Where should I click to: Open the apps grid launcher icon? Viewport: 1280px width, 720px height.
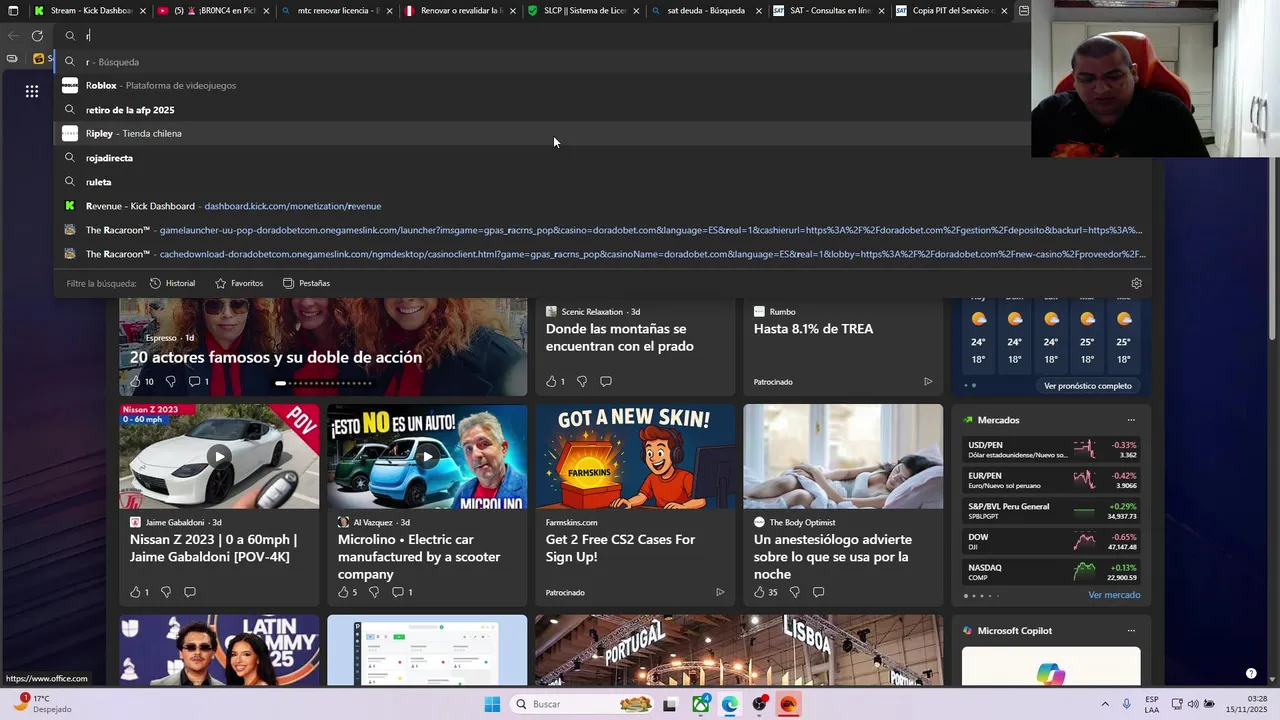click(x=32, y=91)
